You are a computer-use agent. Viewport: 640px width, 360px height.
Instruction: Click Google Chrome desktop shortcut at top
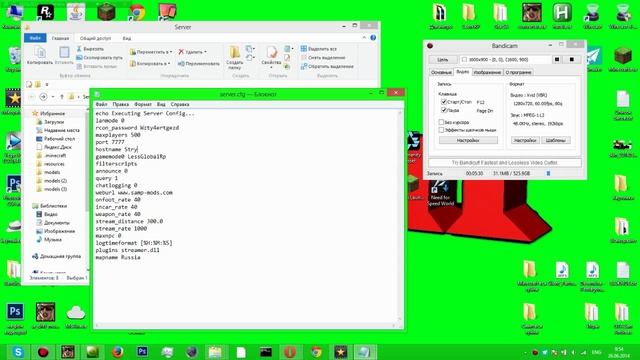(136, 13)
